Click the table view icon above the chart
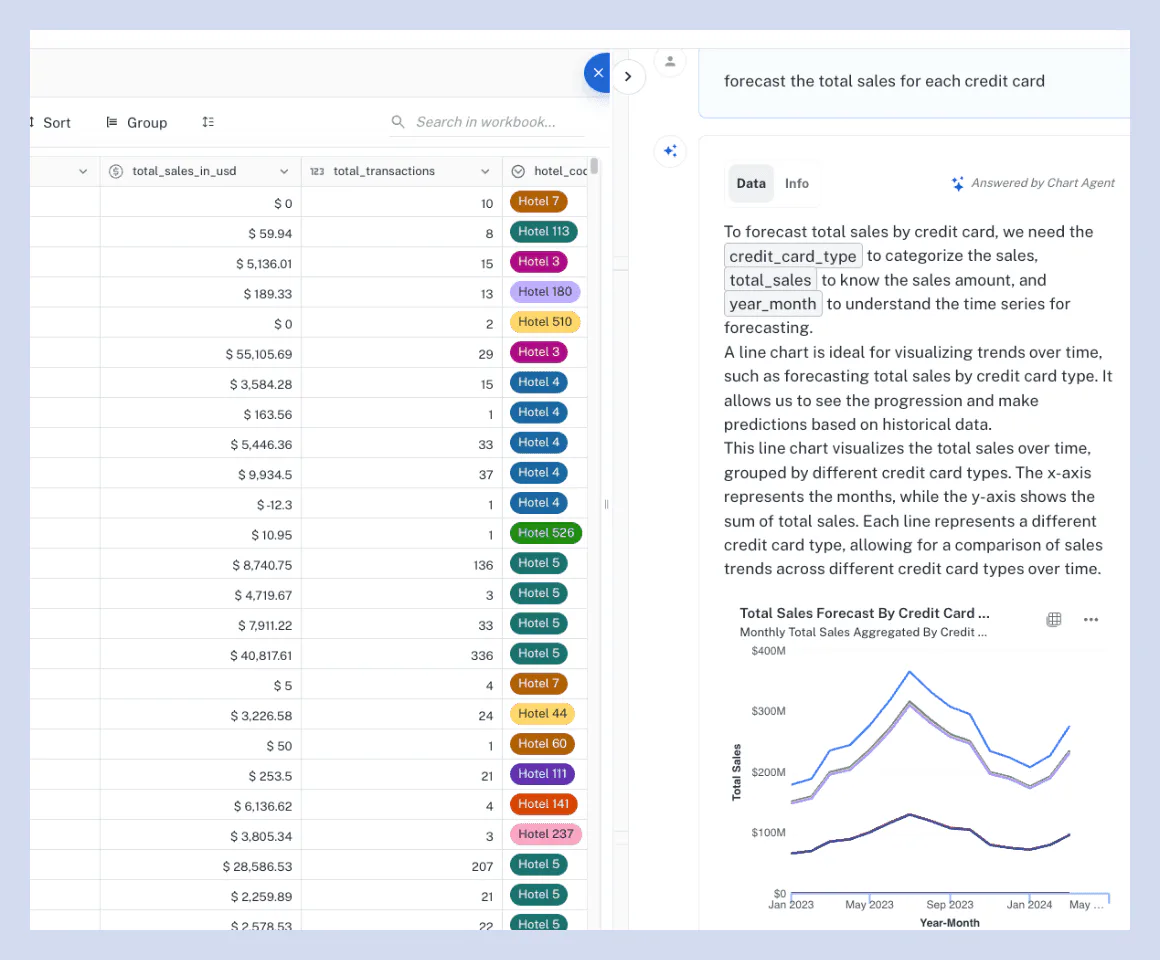The image size is (1160, 960). [x=1054, y=620]
